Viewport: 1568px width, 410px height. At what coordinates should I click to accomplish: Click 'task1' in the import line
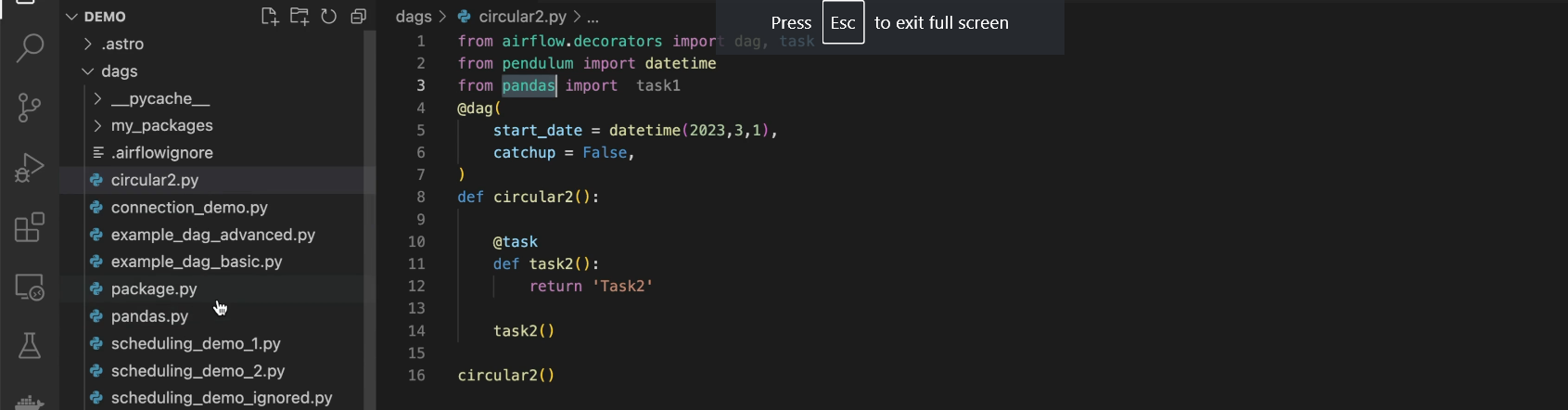(x=658, y=85)
